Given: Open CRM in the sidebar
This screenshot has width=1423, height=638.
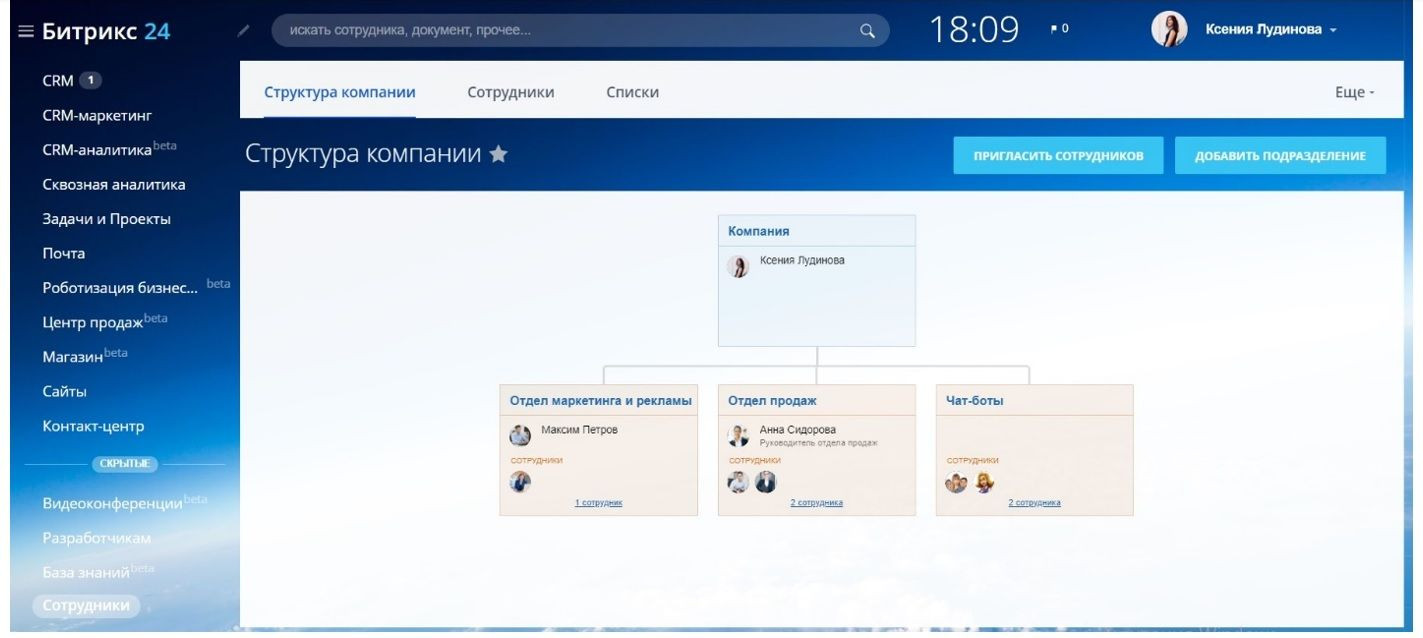Looking at the screenshot, I should [x=58, y=81].
